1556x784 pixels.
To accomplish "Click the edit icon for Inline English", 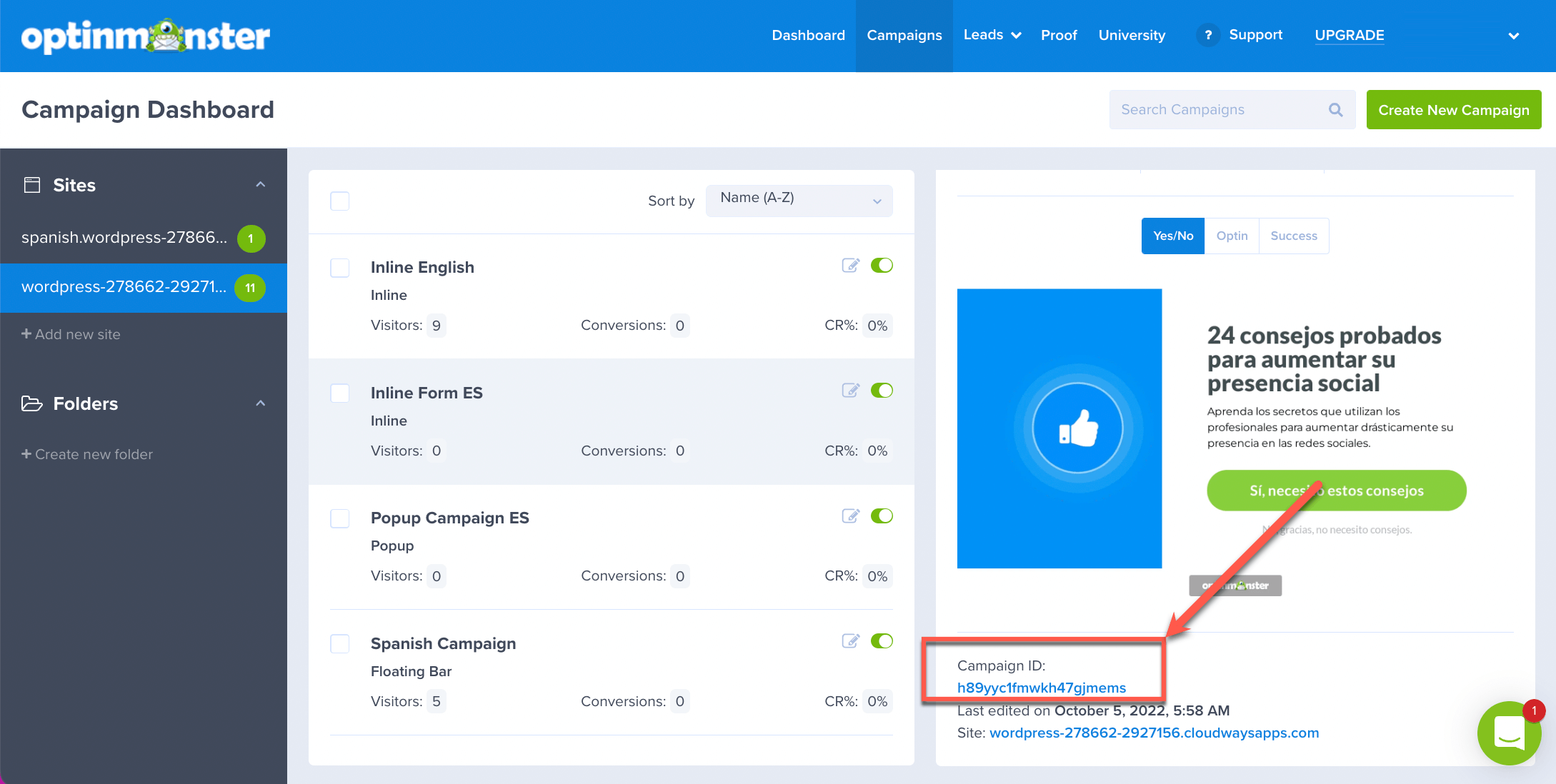I will pyautogui.click(x=850, y=266).
